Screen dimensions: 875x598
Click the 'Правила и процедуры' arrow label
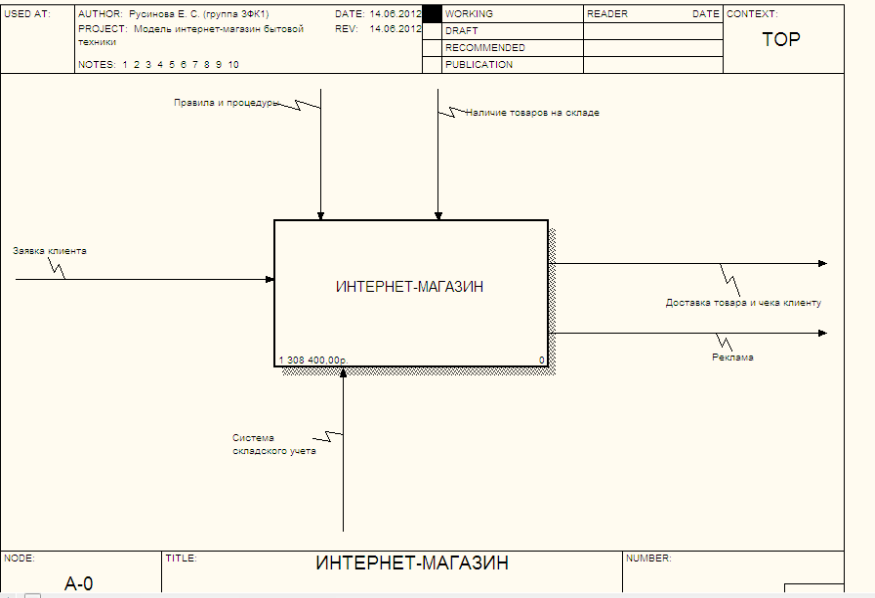coord(226,103)
